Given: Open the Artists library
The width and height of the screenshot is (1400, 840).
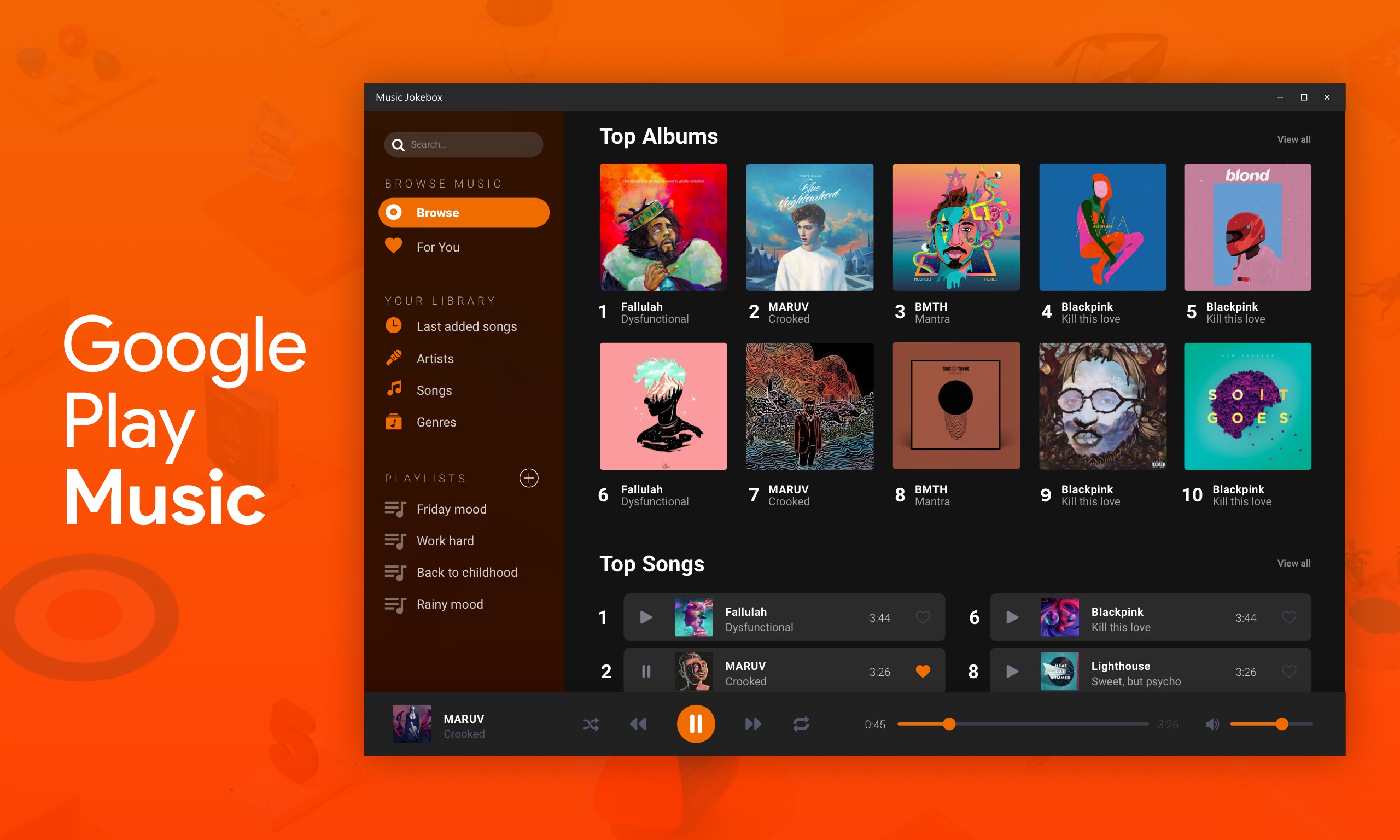Looking at the screenshot, I should point(435,358).
